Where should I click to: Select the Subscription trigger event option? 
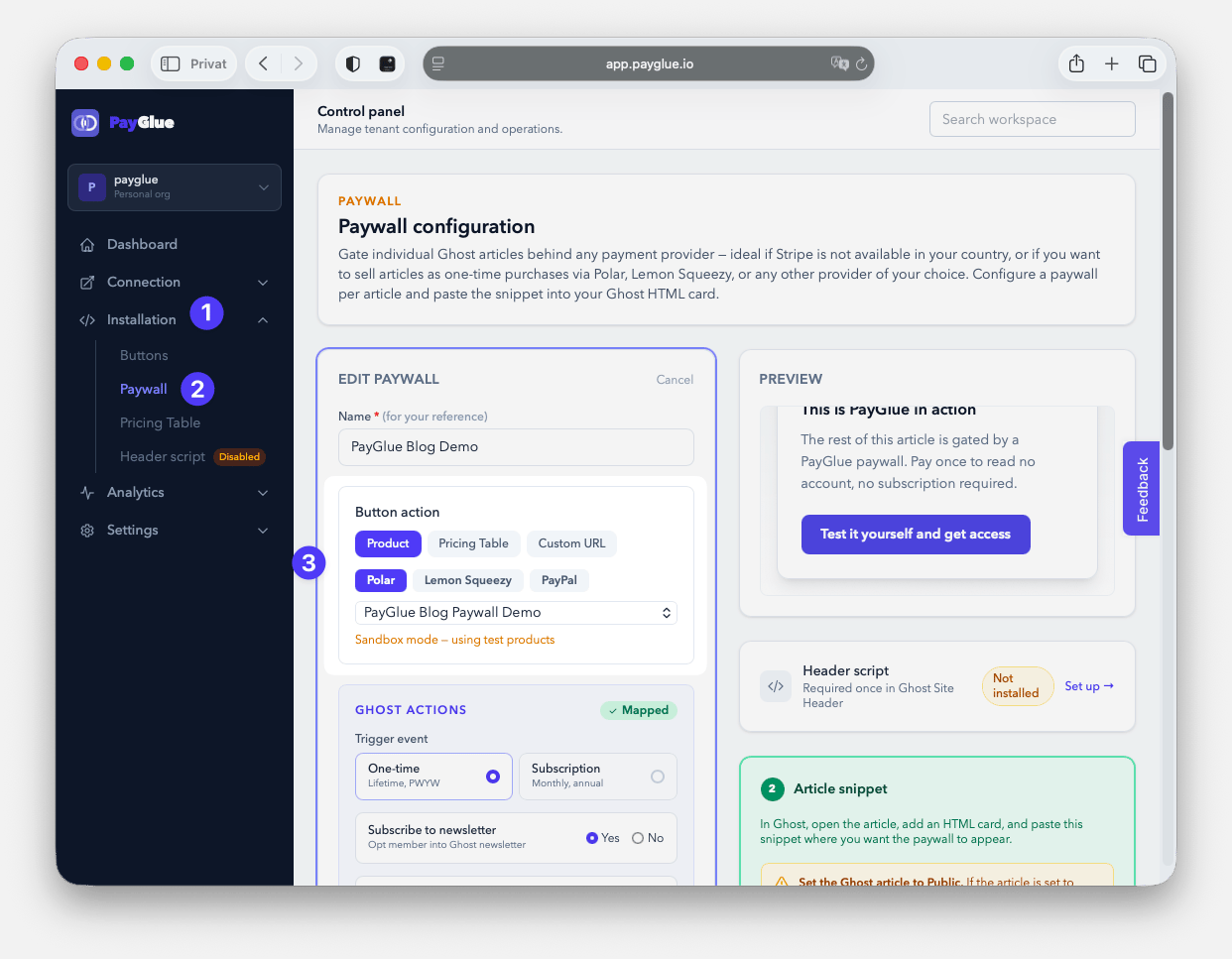(x=598, y=777)
